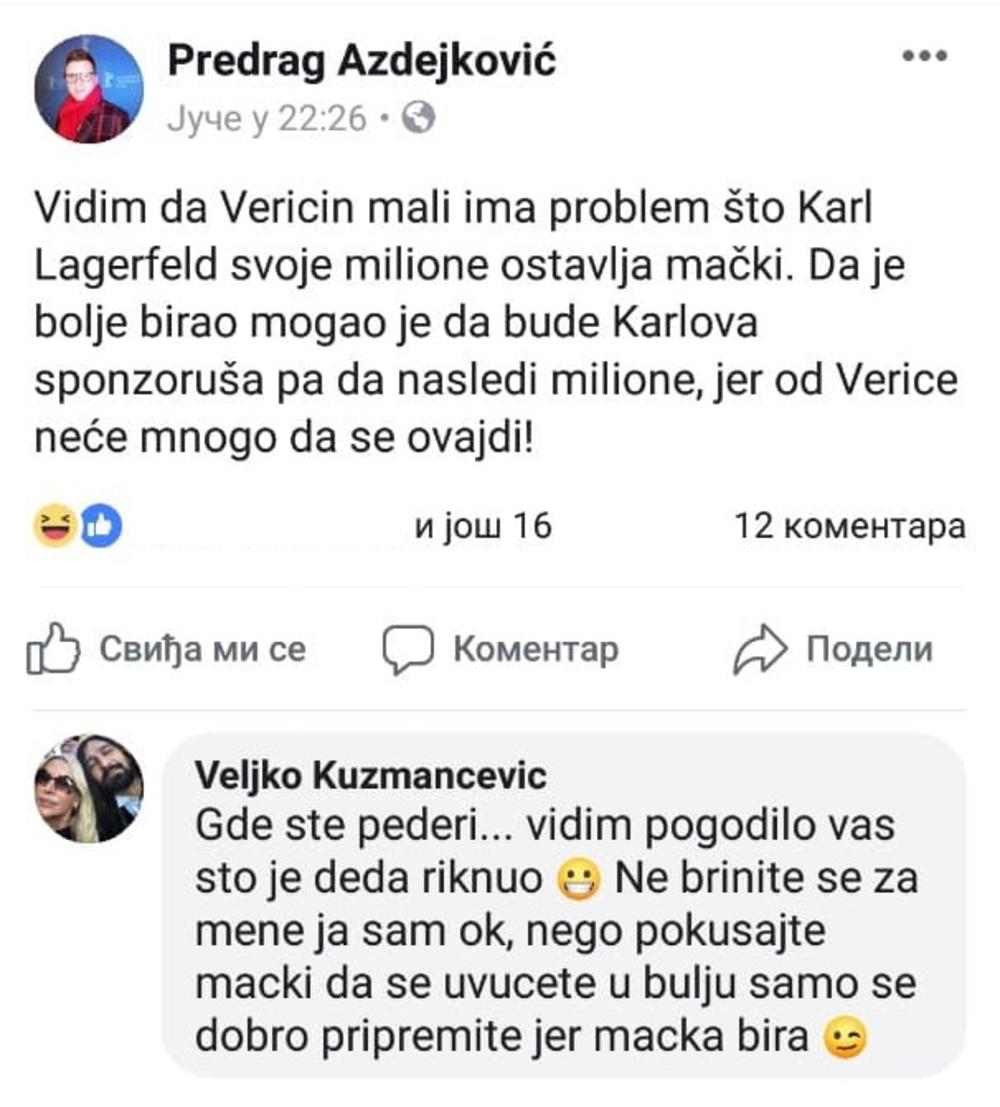Viewport: 1000px width, 1107px height.
Task: Open the "Јуче у 22:26" timestamp link
Action: click(270, 120)
